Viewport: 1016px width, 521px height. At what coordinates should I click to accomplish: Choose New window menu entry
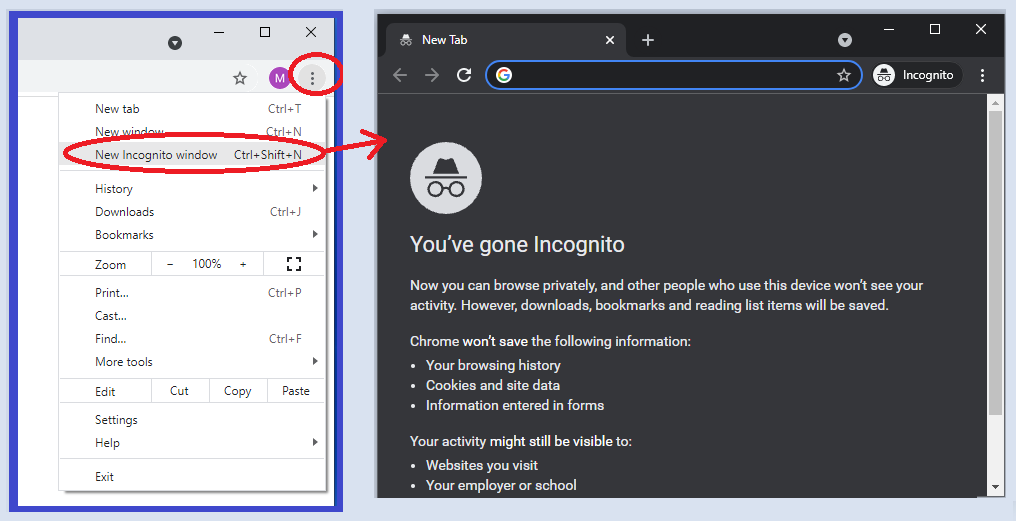(x=192, y=132)
